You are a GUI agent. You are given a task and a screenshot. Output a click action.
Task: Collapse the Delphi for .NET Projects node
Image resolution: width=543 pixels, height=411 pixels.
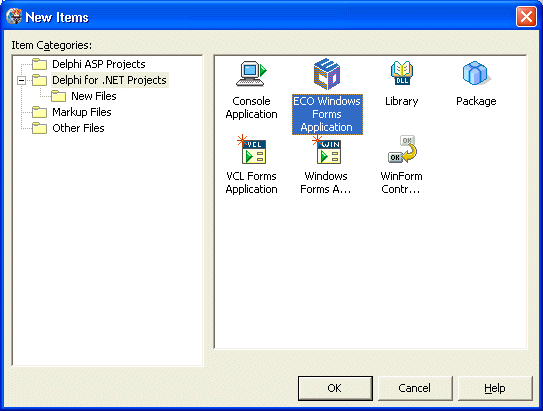pyautogui.click(x=21, y=81)
